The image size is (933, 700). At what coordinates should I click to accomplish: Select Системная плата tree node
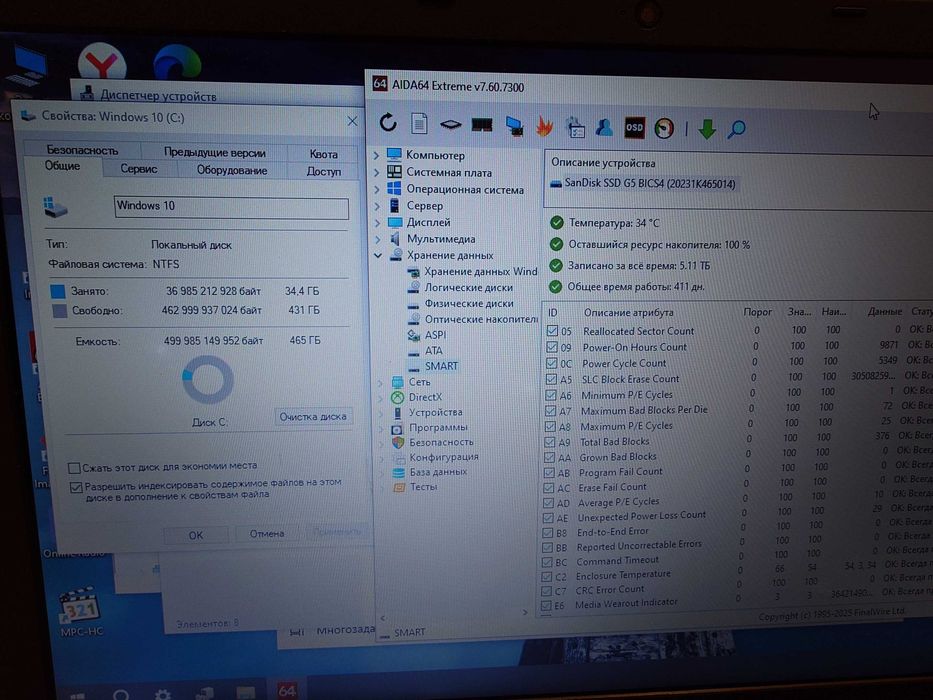pyautogui.click(x=449, y=172)
